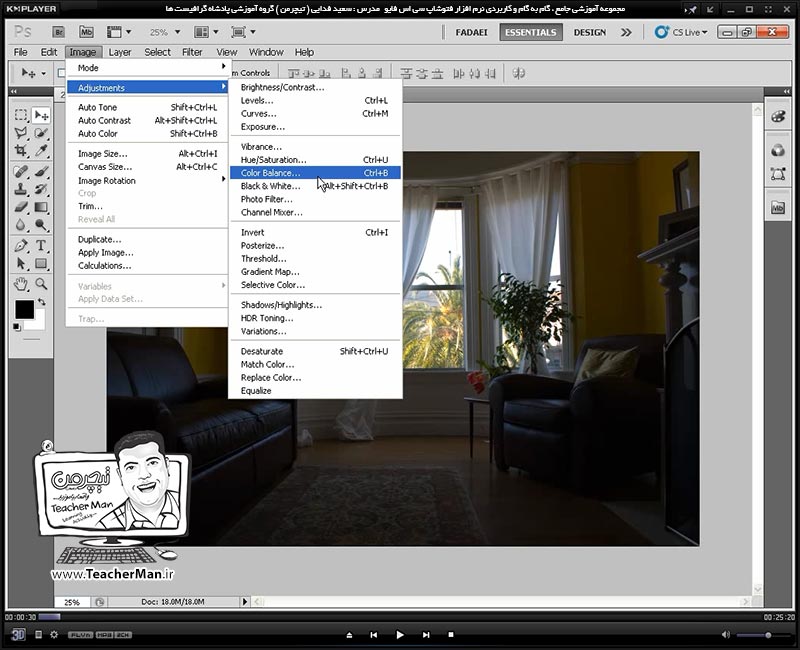Choose Hue/Saturation adjustment

(x=315, y=160)
